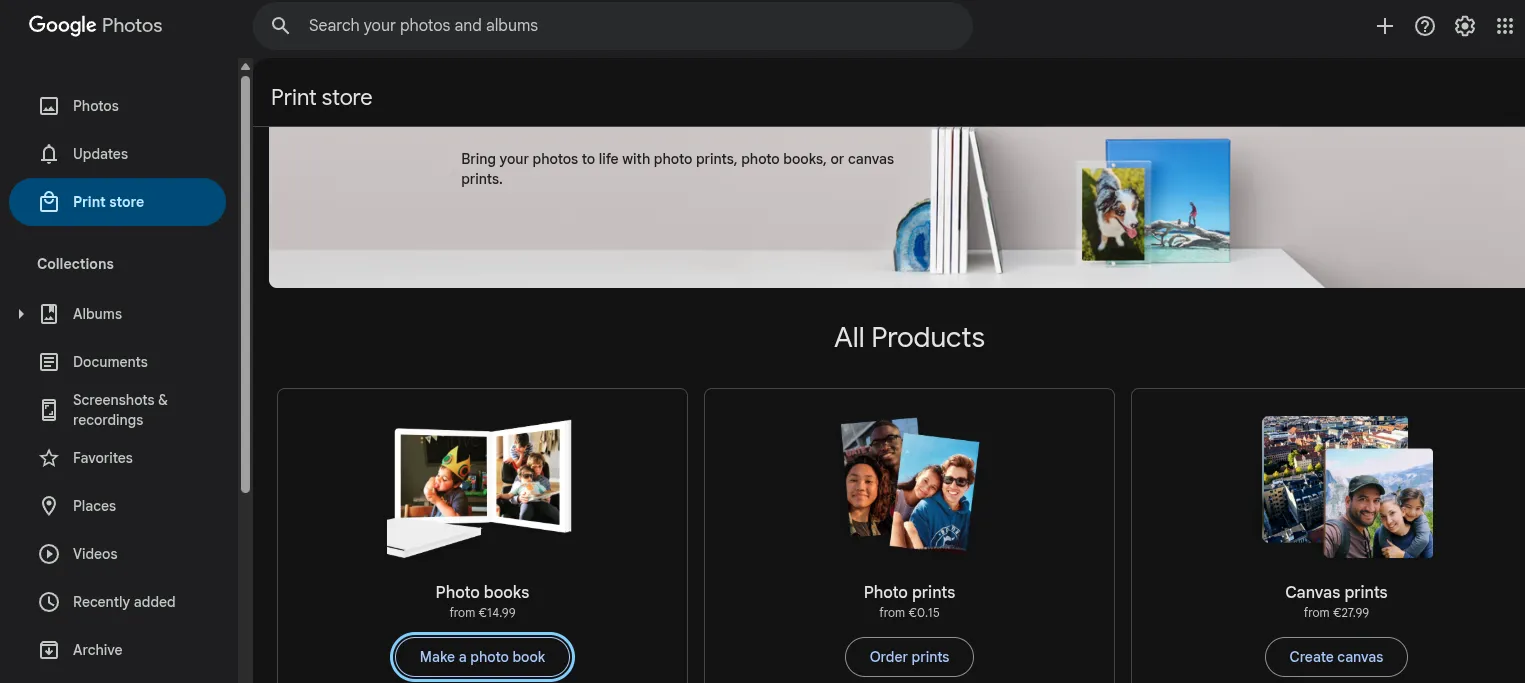Screen dimensions: 1525x683
Task: Click the Create canvas button
Action: click(1336, 657)
